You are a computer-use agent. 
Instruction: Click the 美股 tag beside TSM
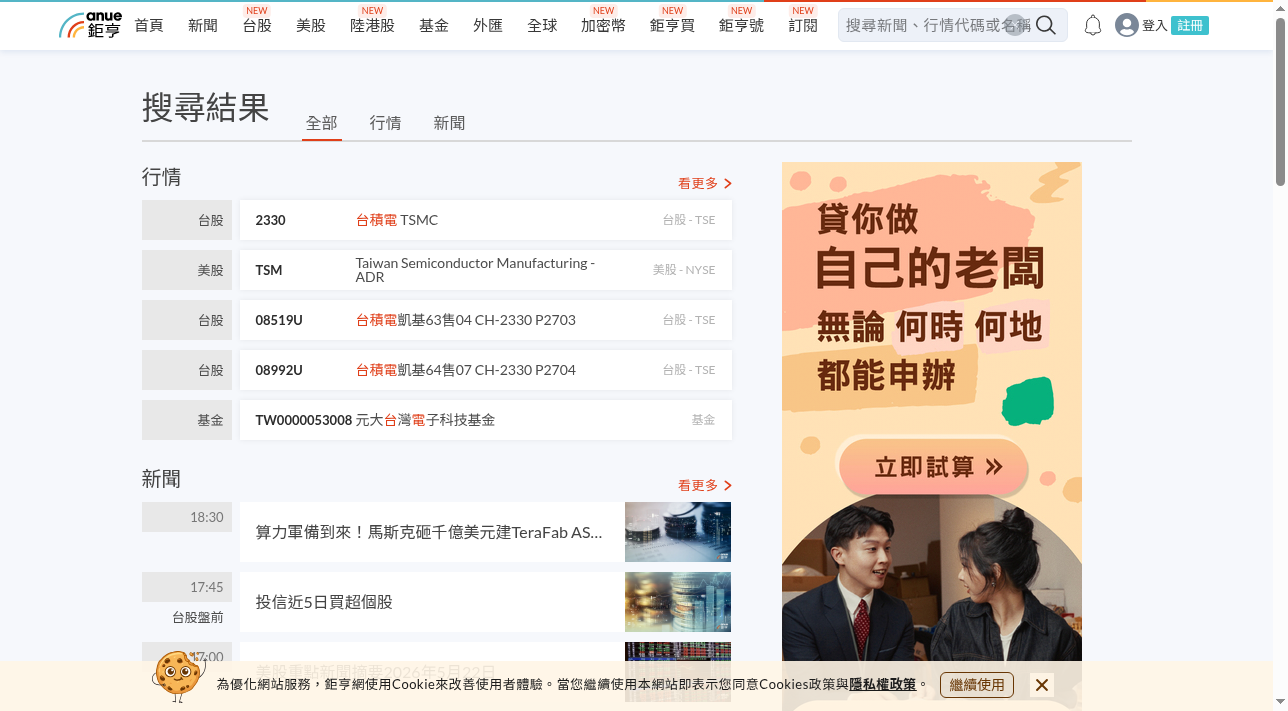coord(187,270)
